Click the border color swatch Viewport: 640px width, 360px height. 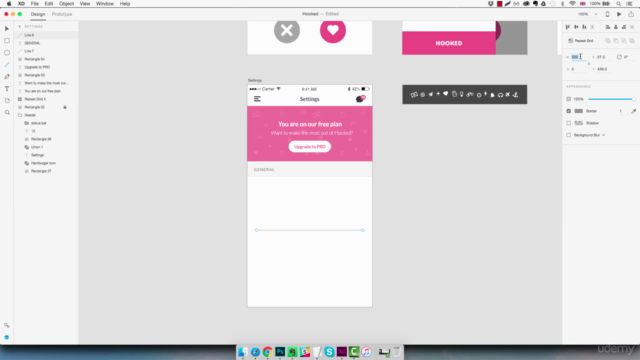[579, 111]
